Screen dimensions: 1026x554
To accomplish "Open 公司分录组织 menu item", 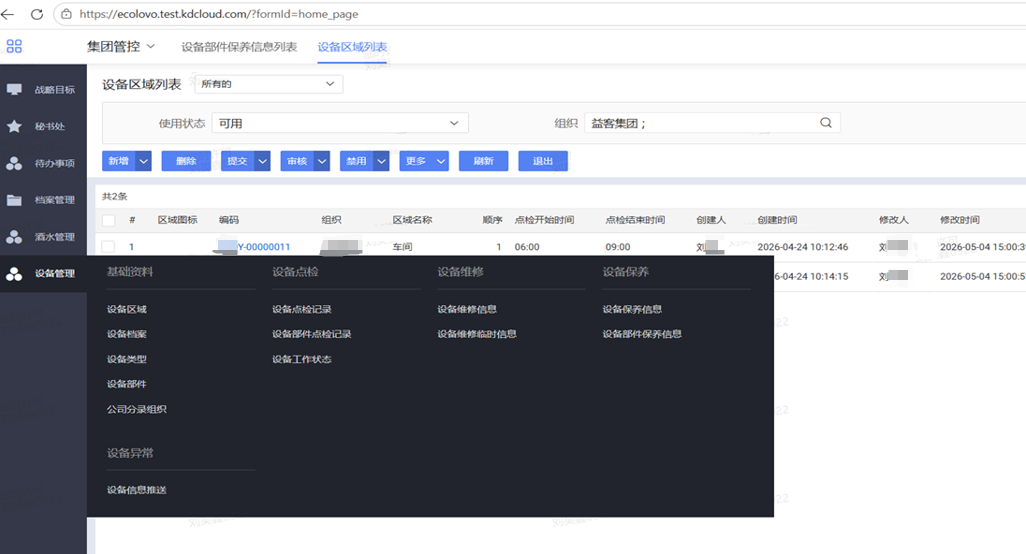I will tap(137, 409).
